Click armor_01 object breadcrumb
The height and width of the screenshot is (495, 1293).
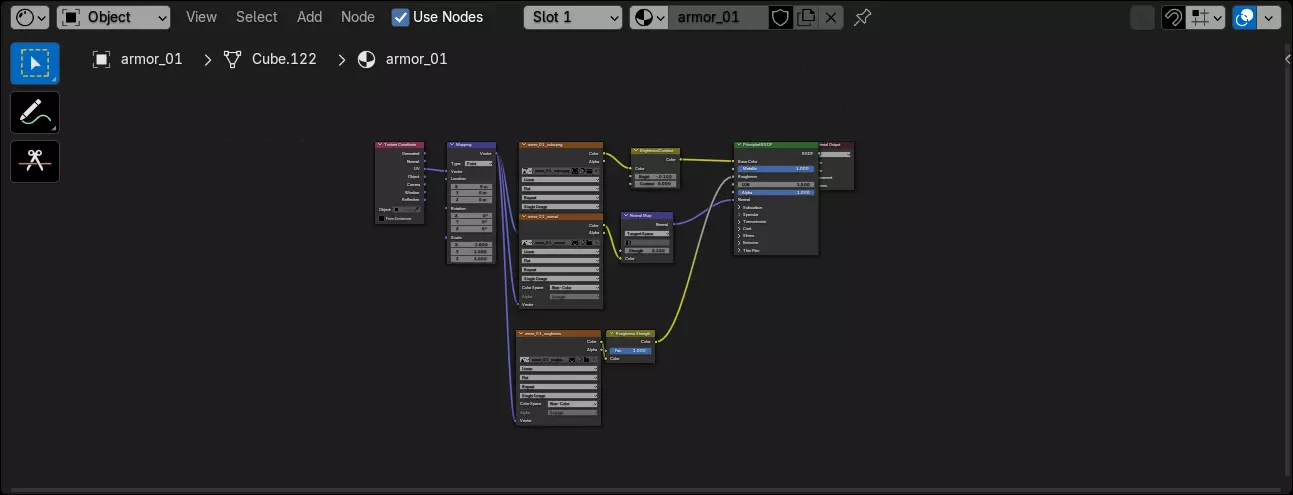139,59
